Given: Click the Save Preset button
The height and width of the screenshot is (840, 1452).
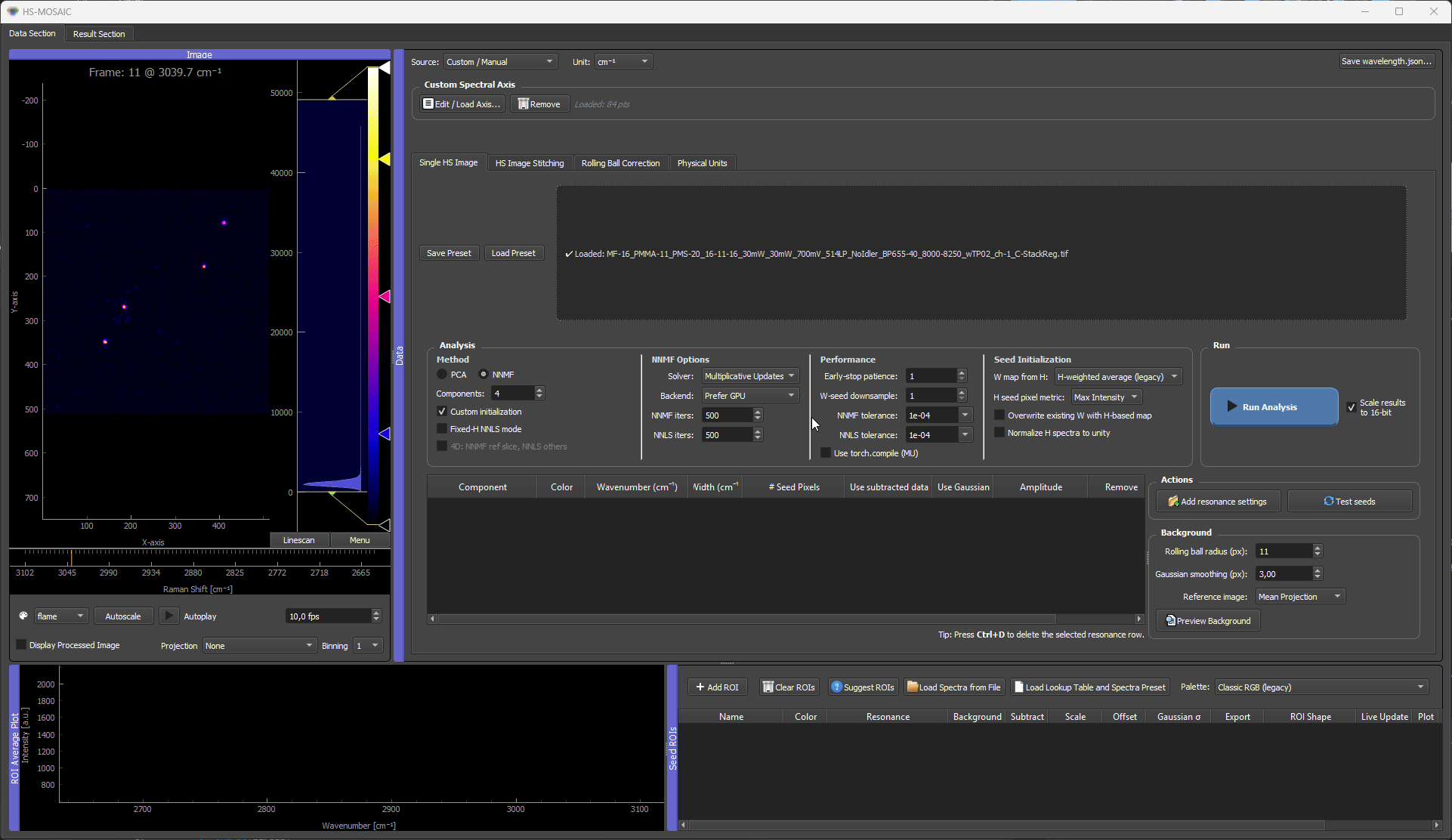Looking at the screenshot, I should pyautogui.click(x=449, y=253).
